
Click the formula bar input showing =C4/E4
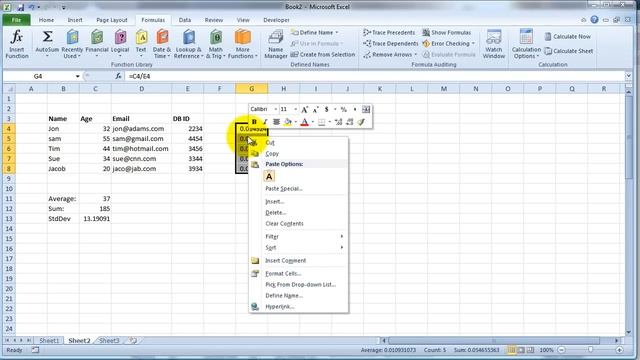pyautogui.click(x=375, y=76)
